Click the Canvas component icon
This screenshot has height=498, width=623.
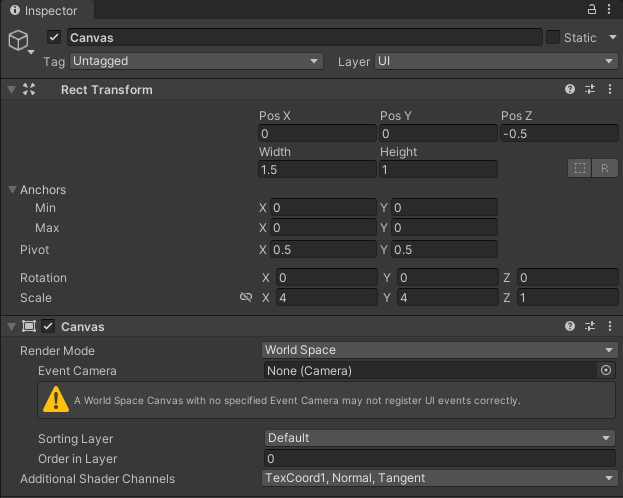[29, 326]
